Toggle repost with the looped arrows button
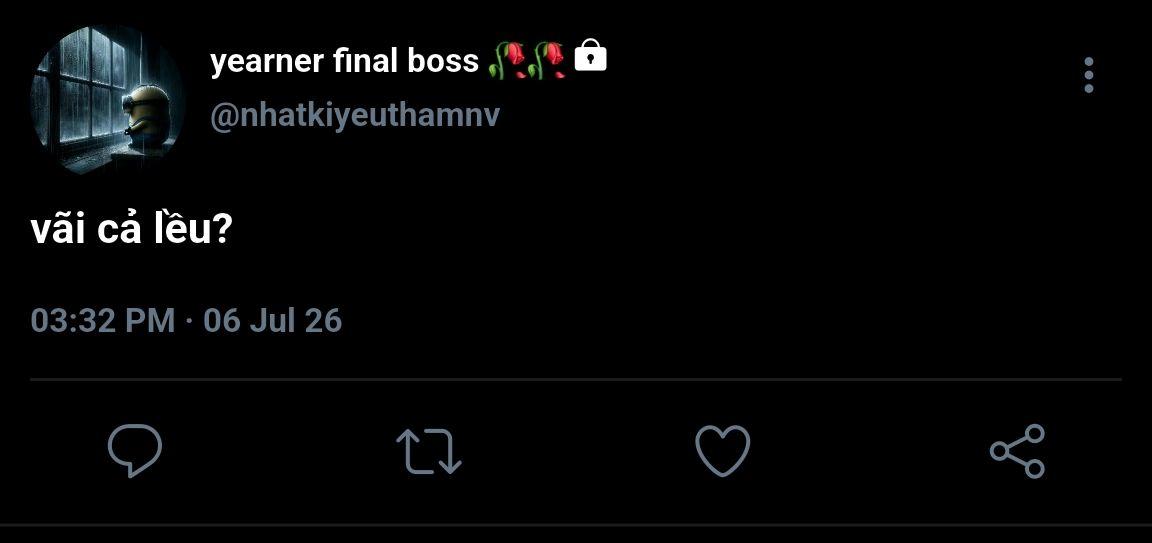The image size is (1152, 543). (x=429, y=450)
